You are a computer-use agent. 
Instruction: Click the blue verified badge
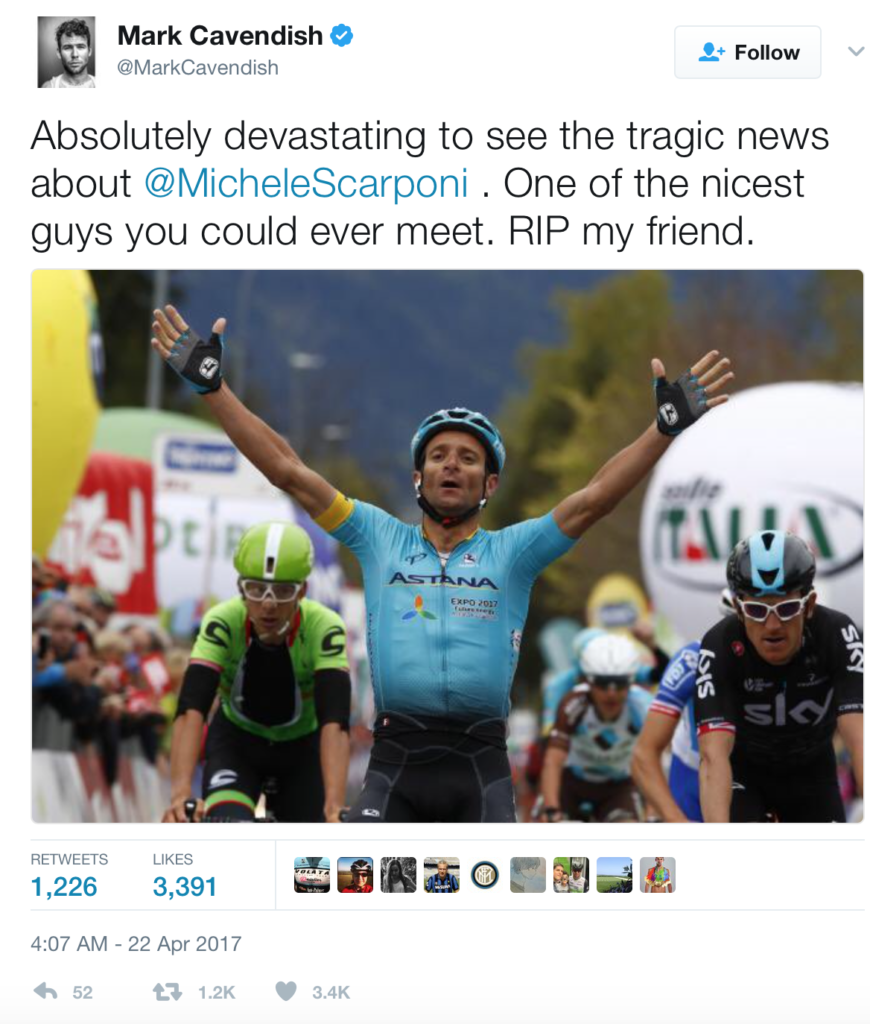[x=342, y=35]
